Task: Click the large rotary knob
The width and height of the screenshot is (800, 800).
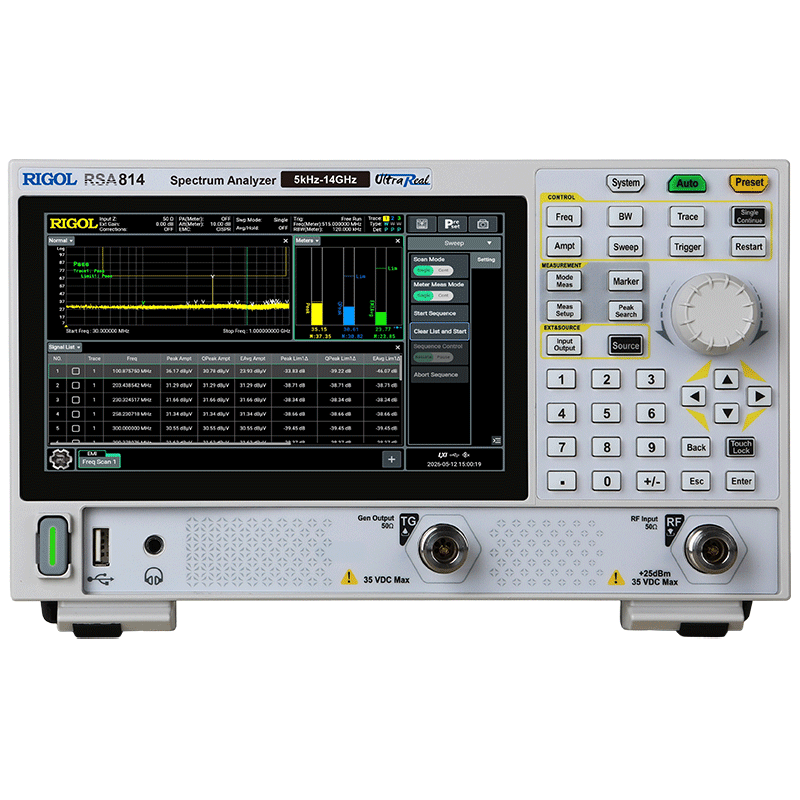Action: (714, 313)
